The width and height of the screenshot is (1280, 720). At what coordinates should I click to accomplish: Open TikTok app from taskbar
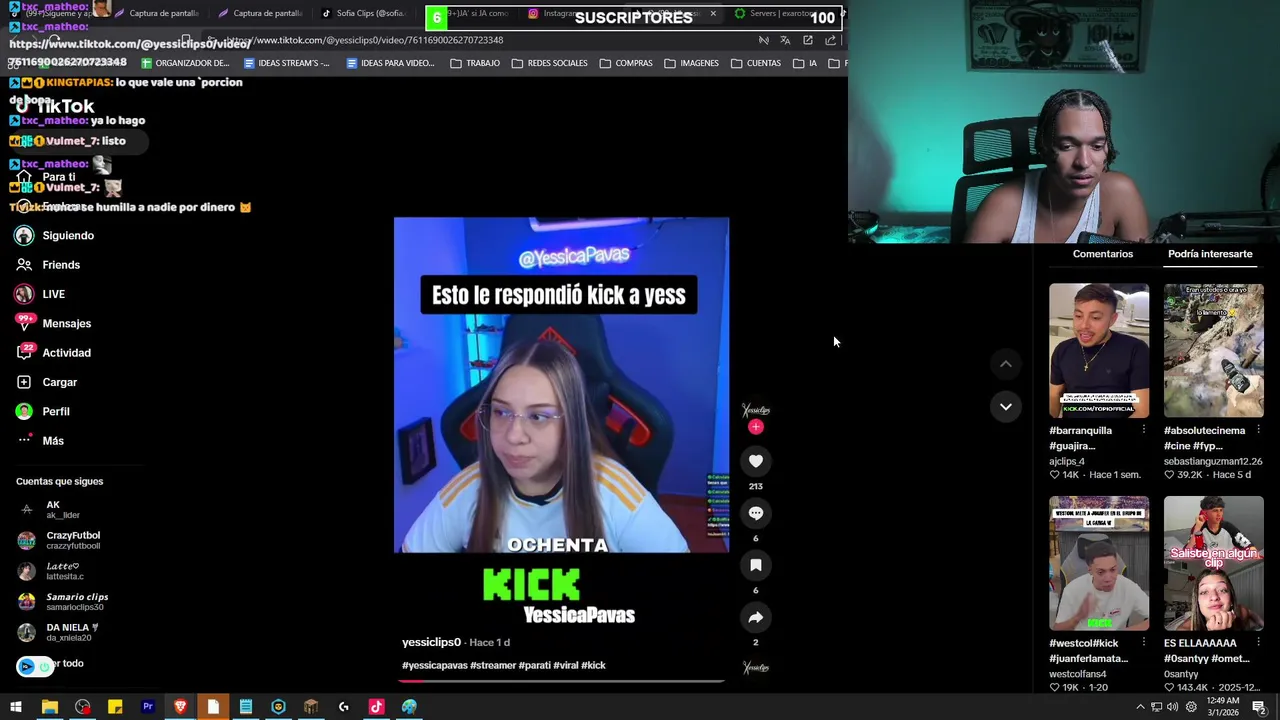pyautogui.click(x=376, y=707)
